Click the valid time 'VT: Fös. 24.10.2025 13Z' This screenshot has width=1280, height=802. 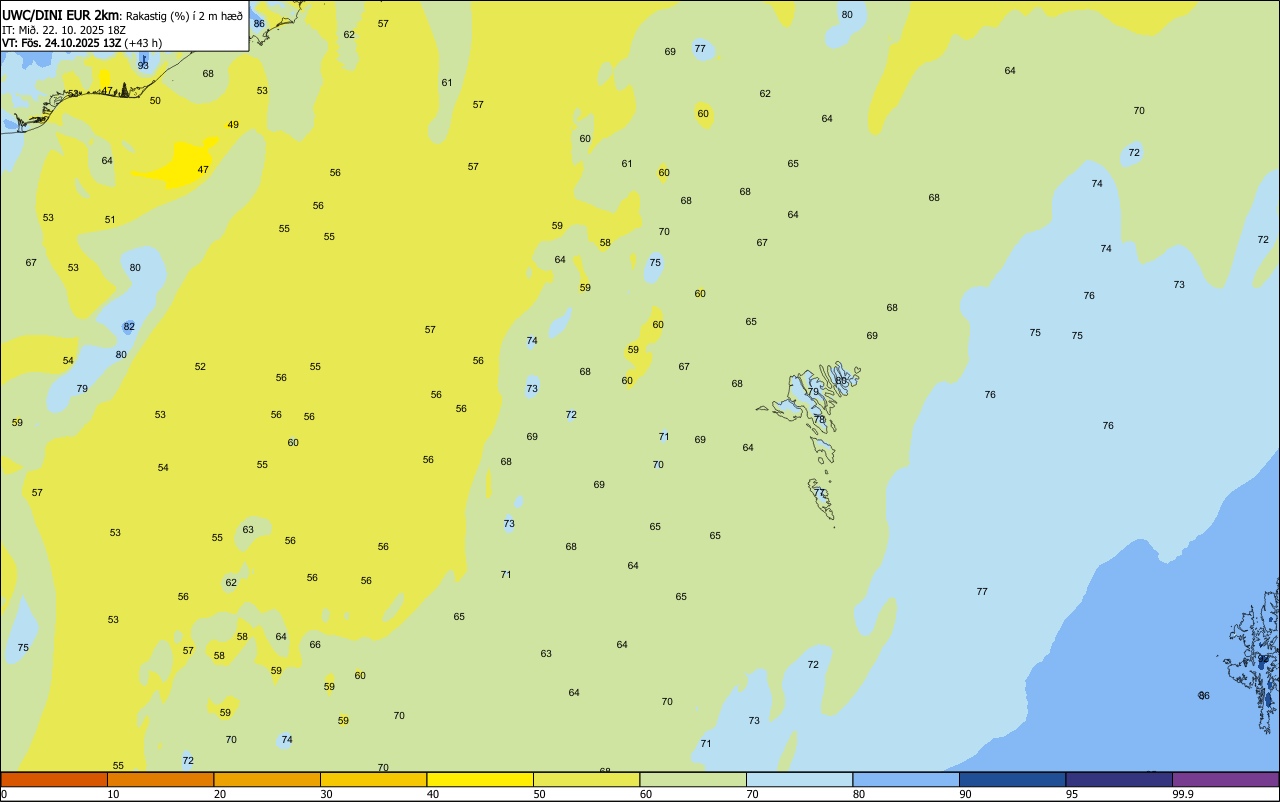point(61,43)
